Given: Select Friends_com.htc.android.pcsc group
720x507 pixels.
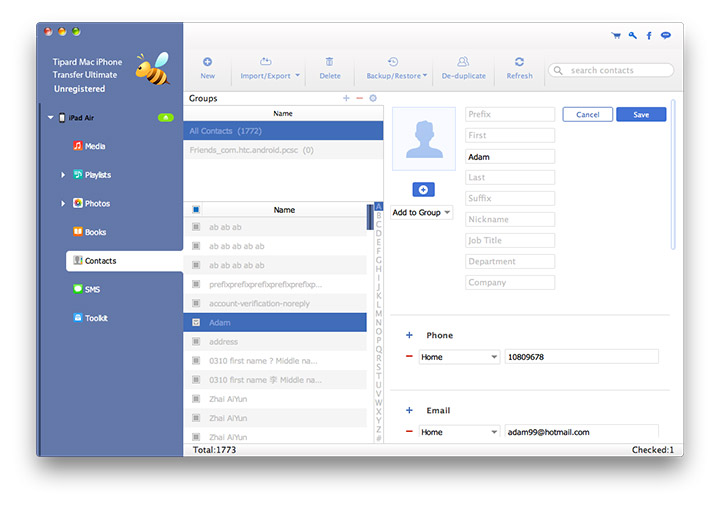Looking at the screenshot, I should coord(283,150).
